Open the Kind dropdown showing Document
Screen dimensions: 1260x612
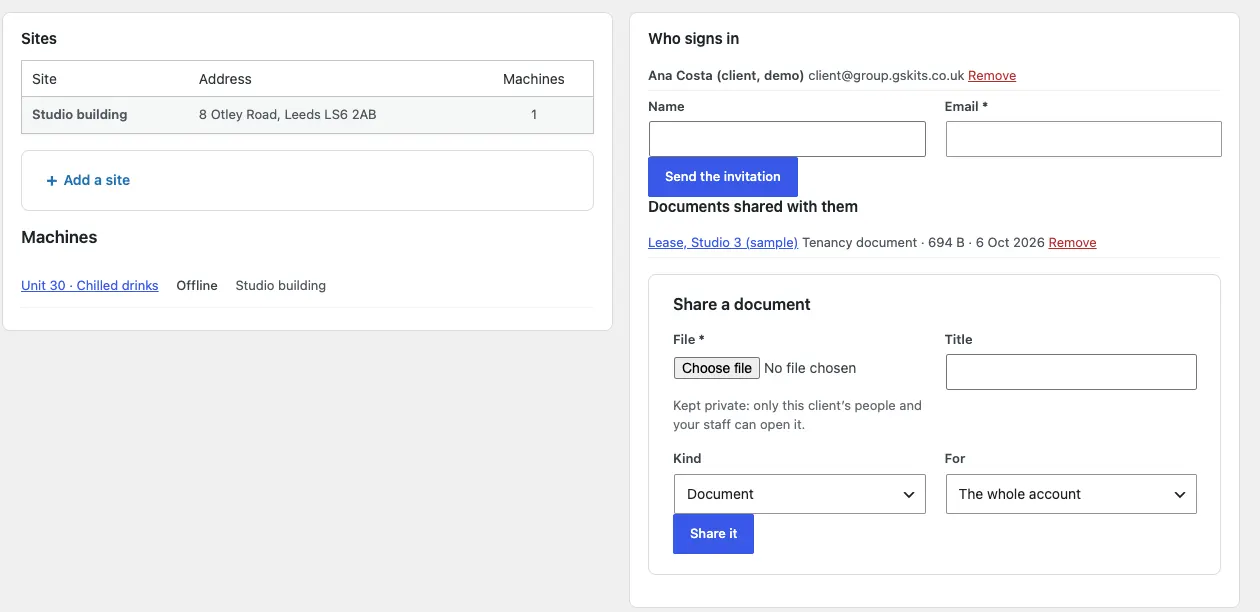pos(800,494)
